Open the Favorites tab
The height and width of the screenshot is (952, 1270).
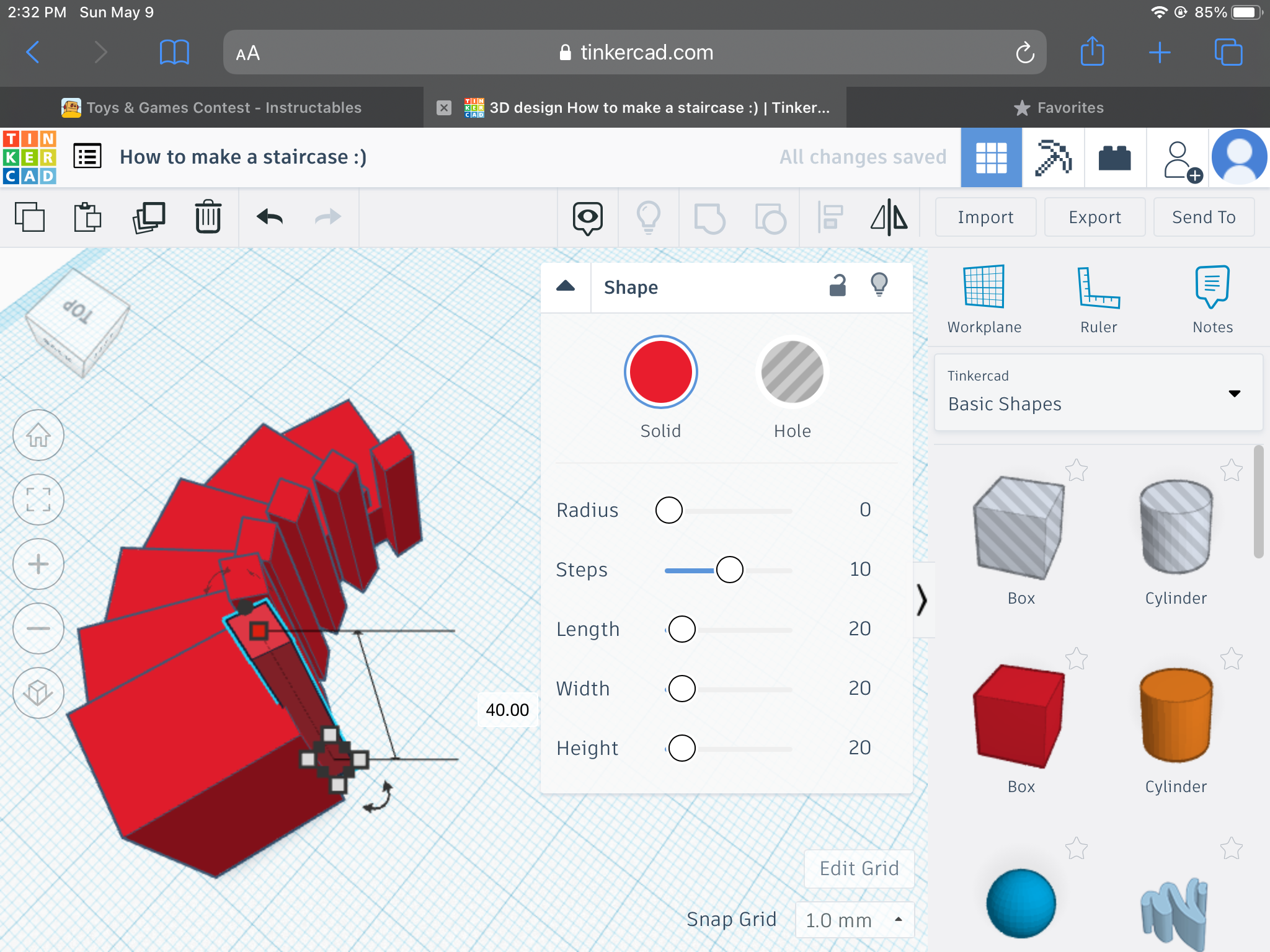[x=1059, y=108]
